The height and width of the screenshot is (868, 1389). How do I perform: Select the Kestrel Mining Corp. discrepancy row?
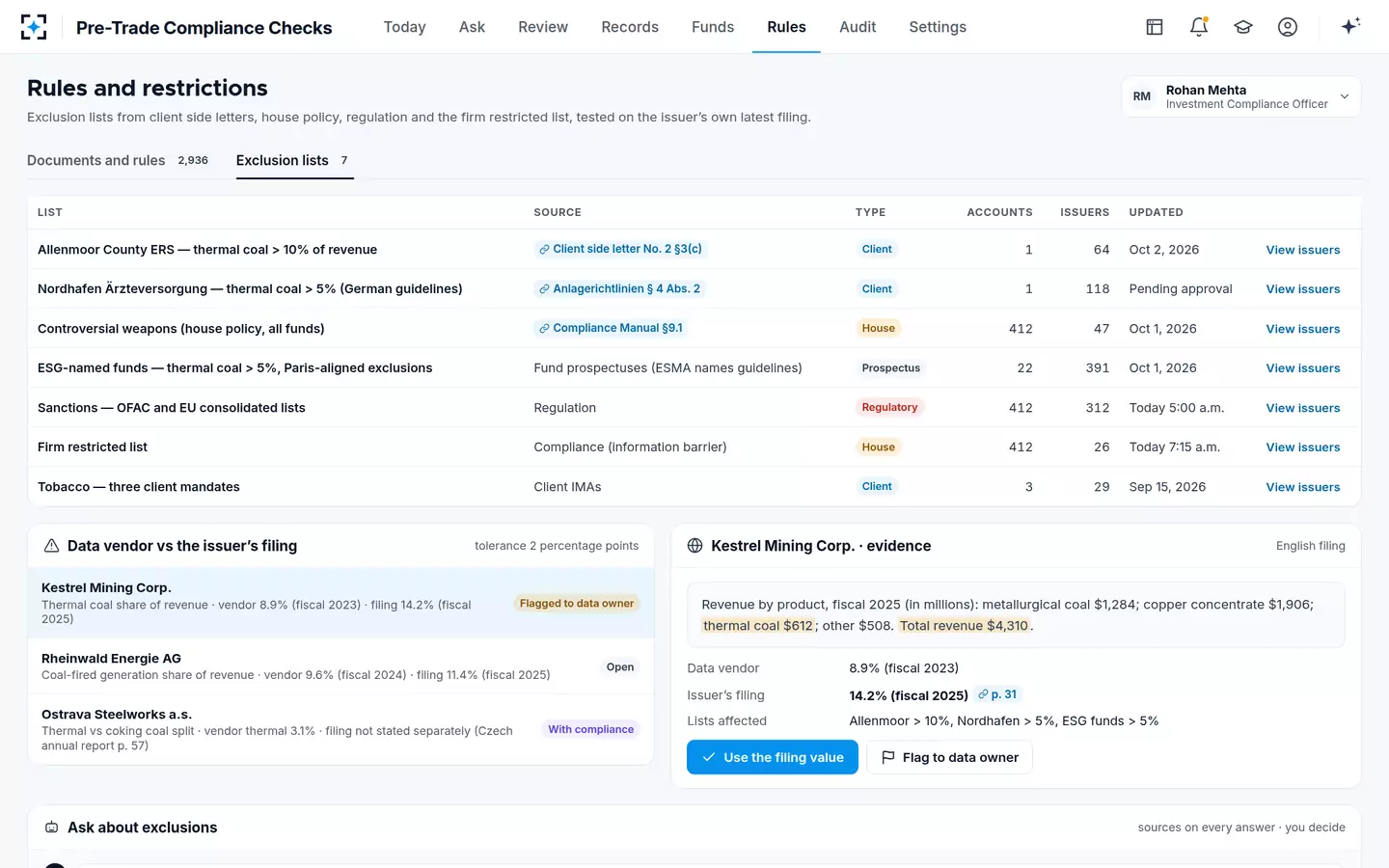pos(340,603)
